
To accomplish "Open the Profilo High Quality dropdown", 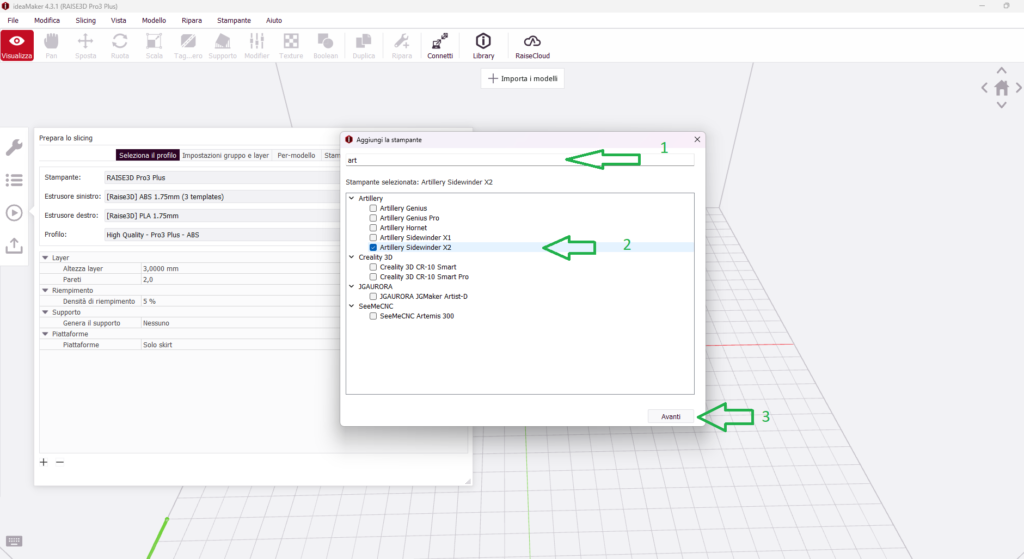I will tap(222, 234).
